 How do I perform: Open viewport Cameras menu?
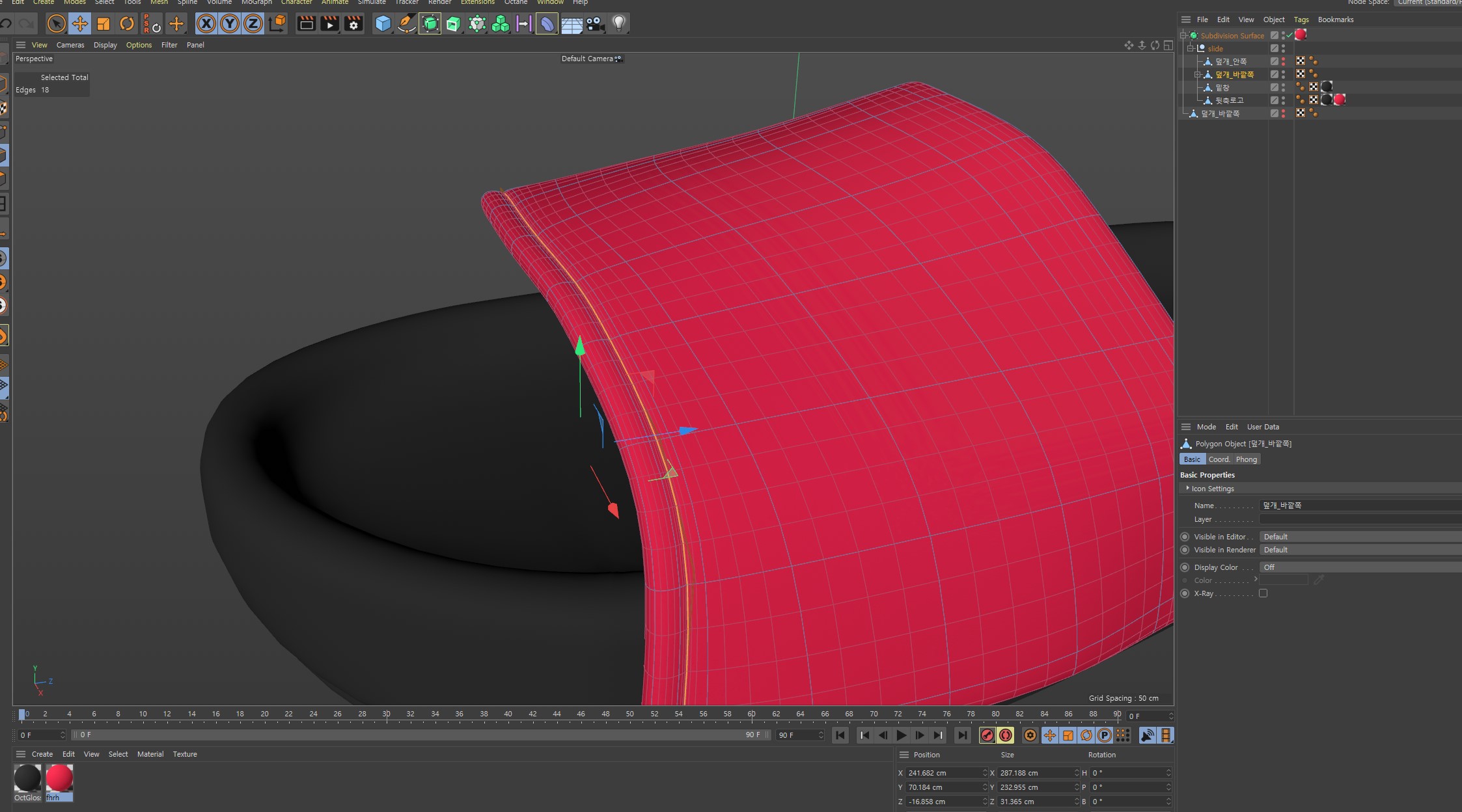(x=70, y=45)
